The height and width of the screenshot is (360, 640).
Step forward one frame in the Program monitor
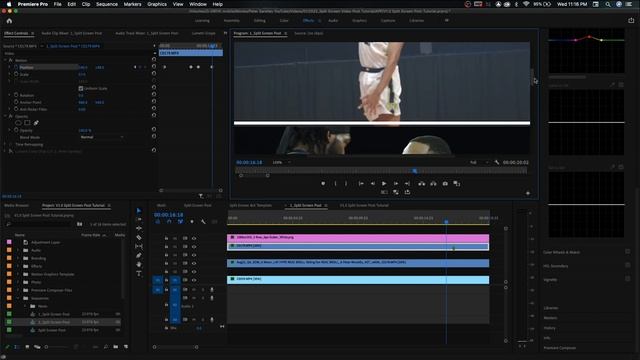pyautogui.click(x=396, y=184)
